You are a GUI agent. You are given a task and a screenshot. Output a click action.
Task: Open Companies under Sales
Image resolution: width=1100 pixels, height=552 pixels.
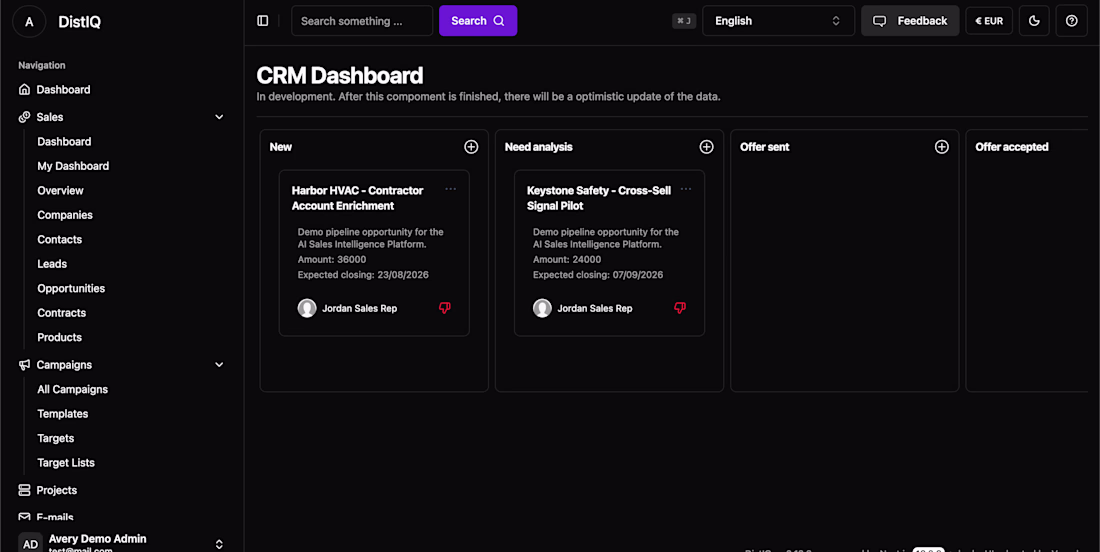[65, 215]
